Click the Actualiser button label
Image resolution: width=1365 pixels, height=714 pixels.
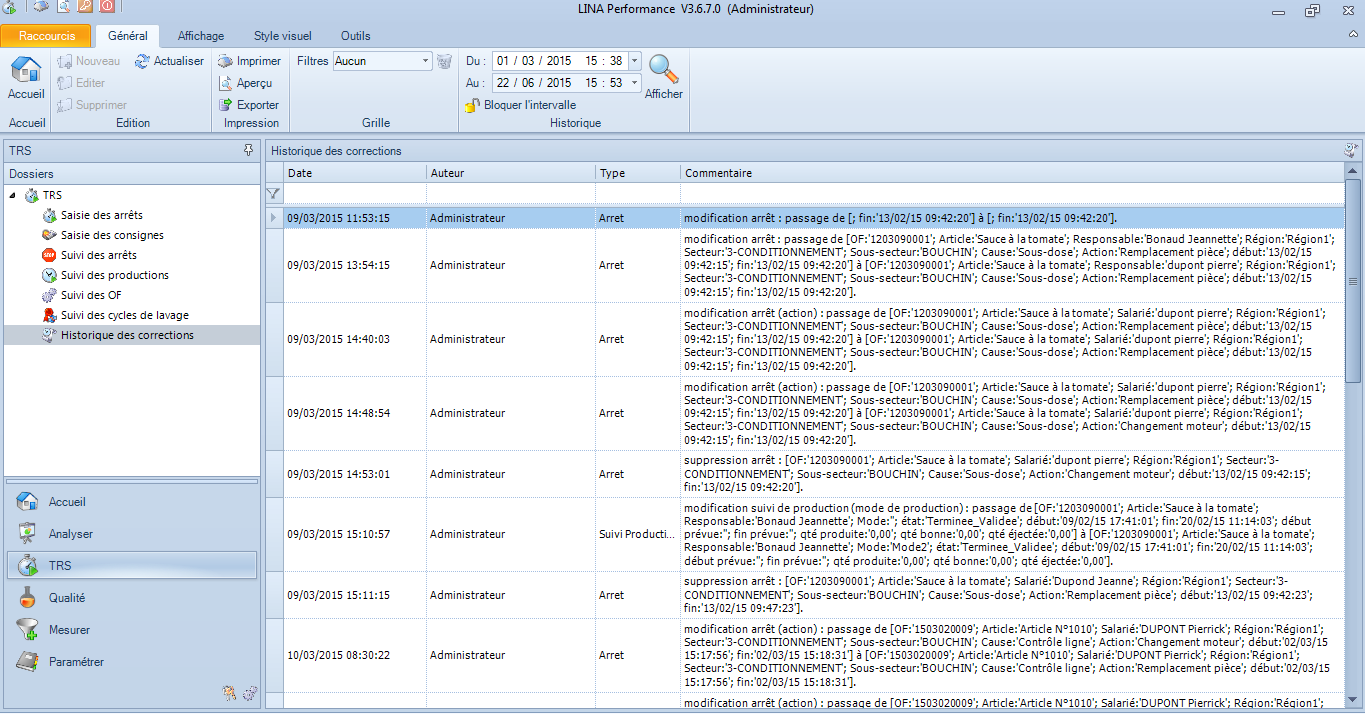(x=179, y=61)
